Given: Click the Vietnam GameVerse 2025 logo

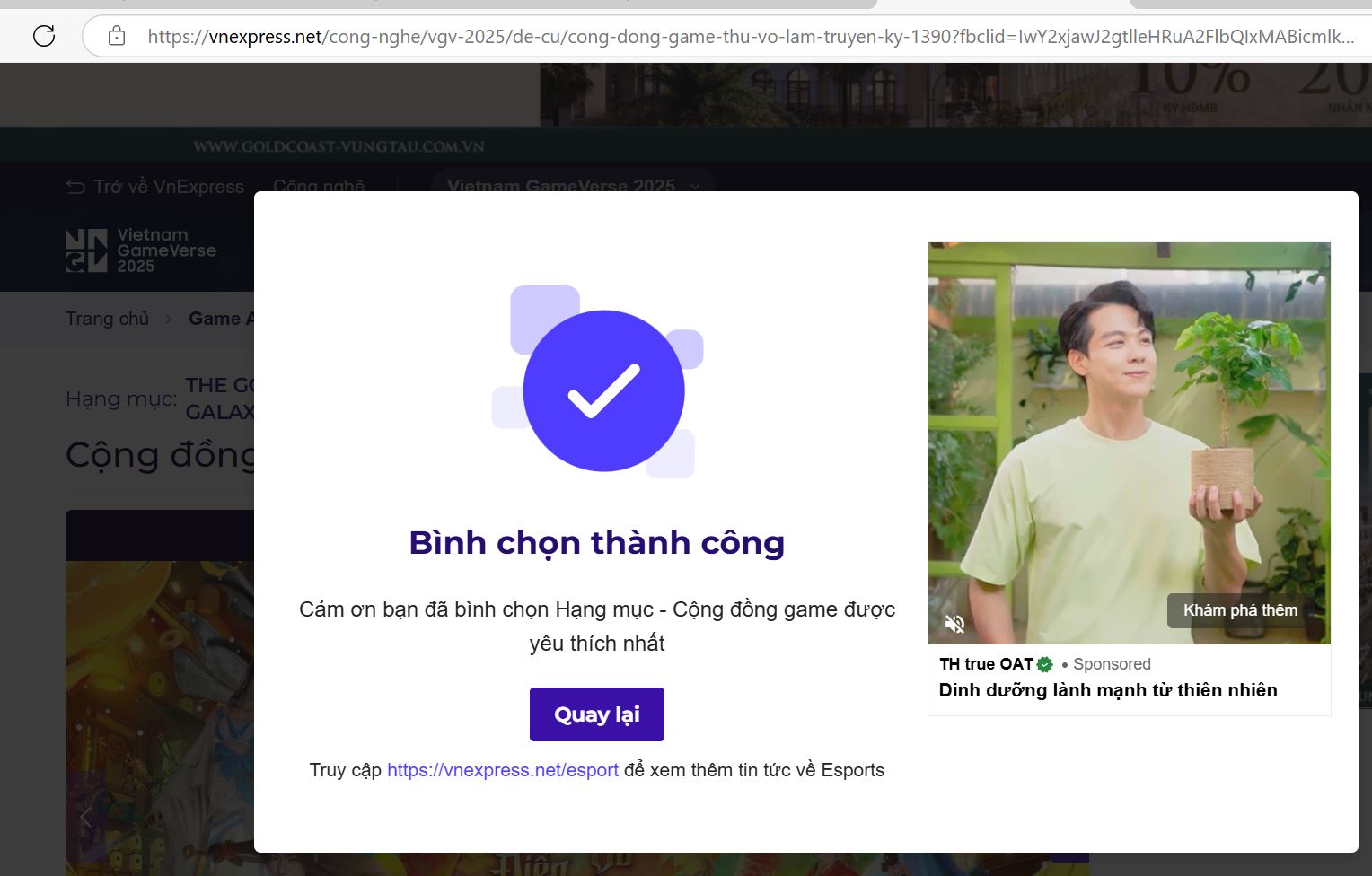Looking at the screenshot, I should [141, 250].
